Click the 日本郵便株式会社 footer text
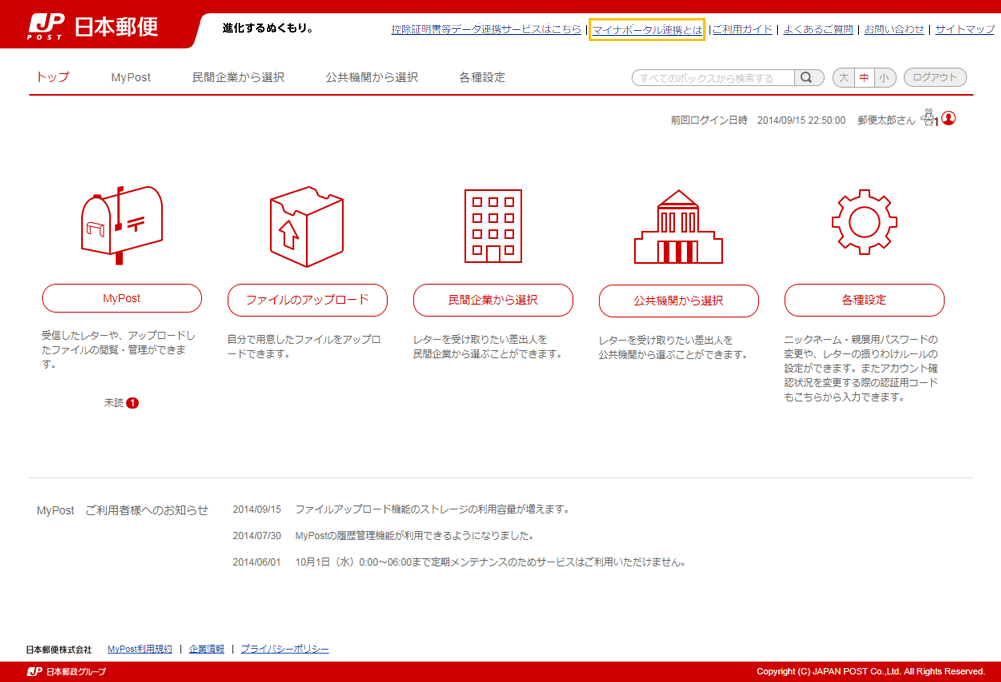Screen dimensions: 1001x682 coord(59,649)
